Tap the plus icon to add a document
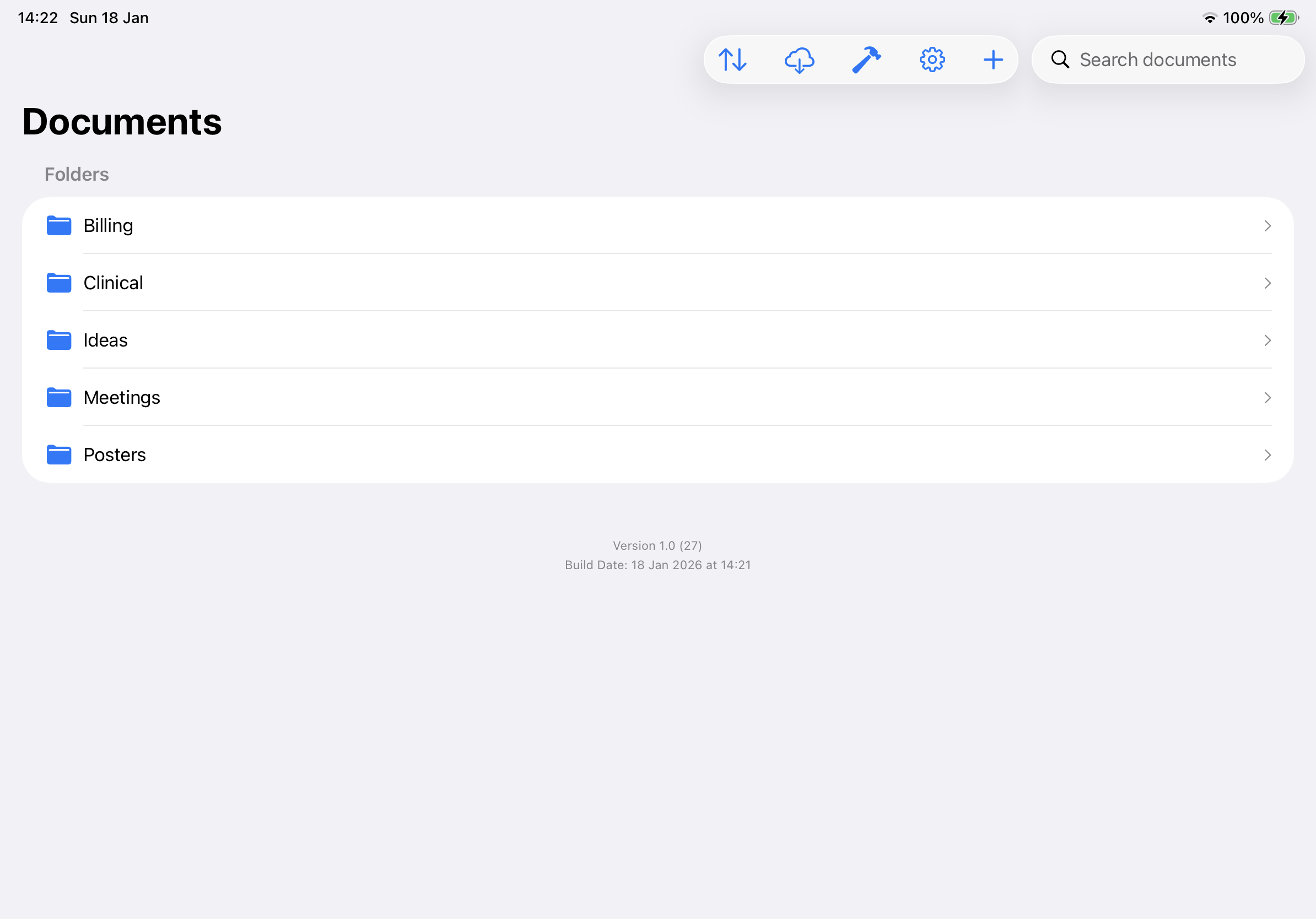Screen dimensions: 1316x919 point(993,59)
